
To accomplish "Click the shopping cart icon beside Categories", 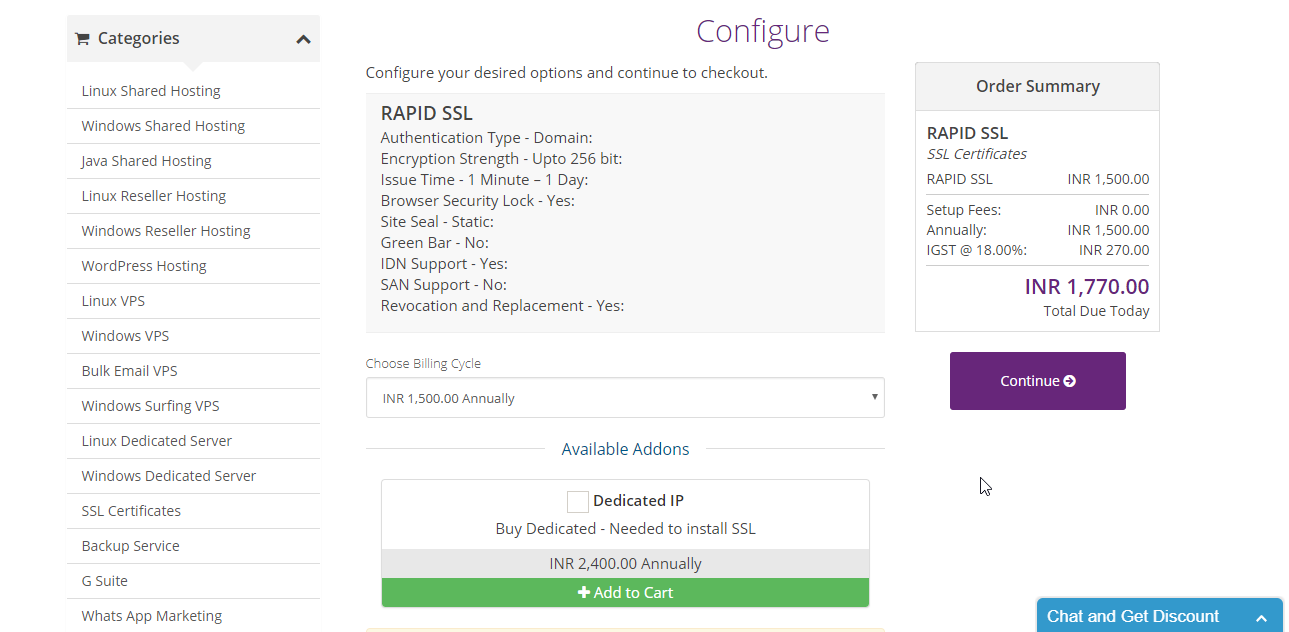I will point(82,39).
